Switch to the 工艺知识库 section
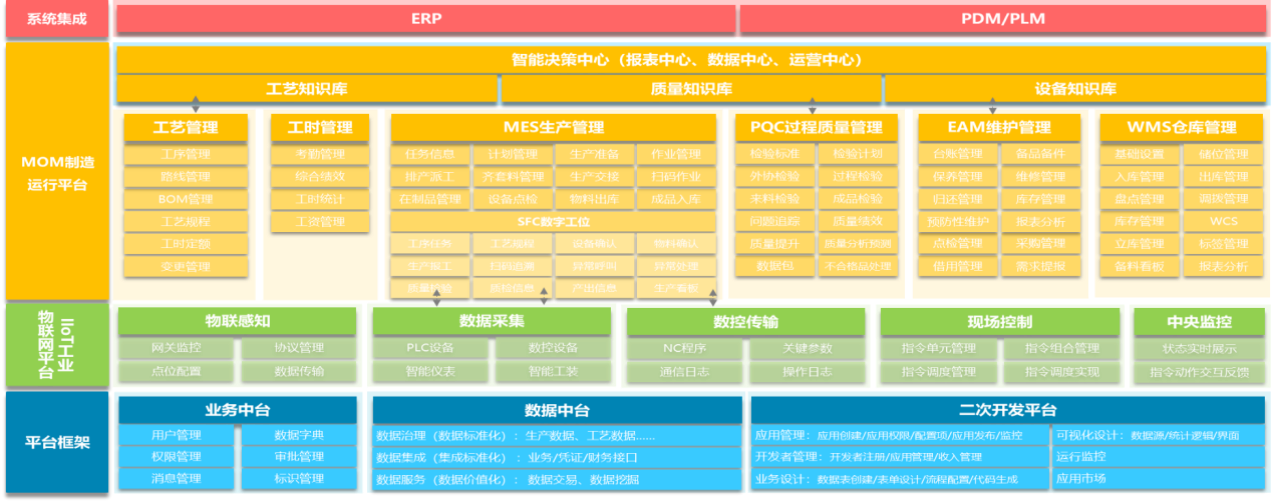This screenshot has height=502, width=1272. pos(307,89)
